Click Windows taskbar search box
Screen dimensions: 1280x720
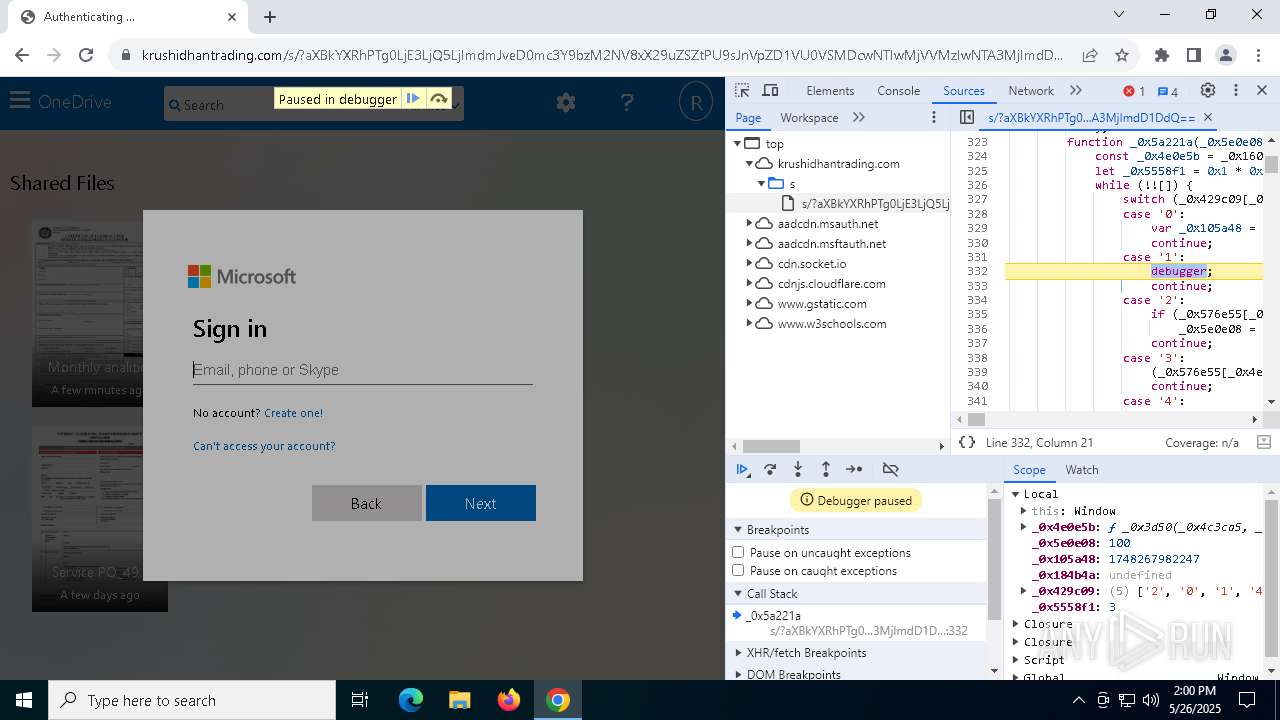click(192, 700)
